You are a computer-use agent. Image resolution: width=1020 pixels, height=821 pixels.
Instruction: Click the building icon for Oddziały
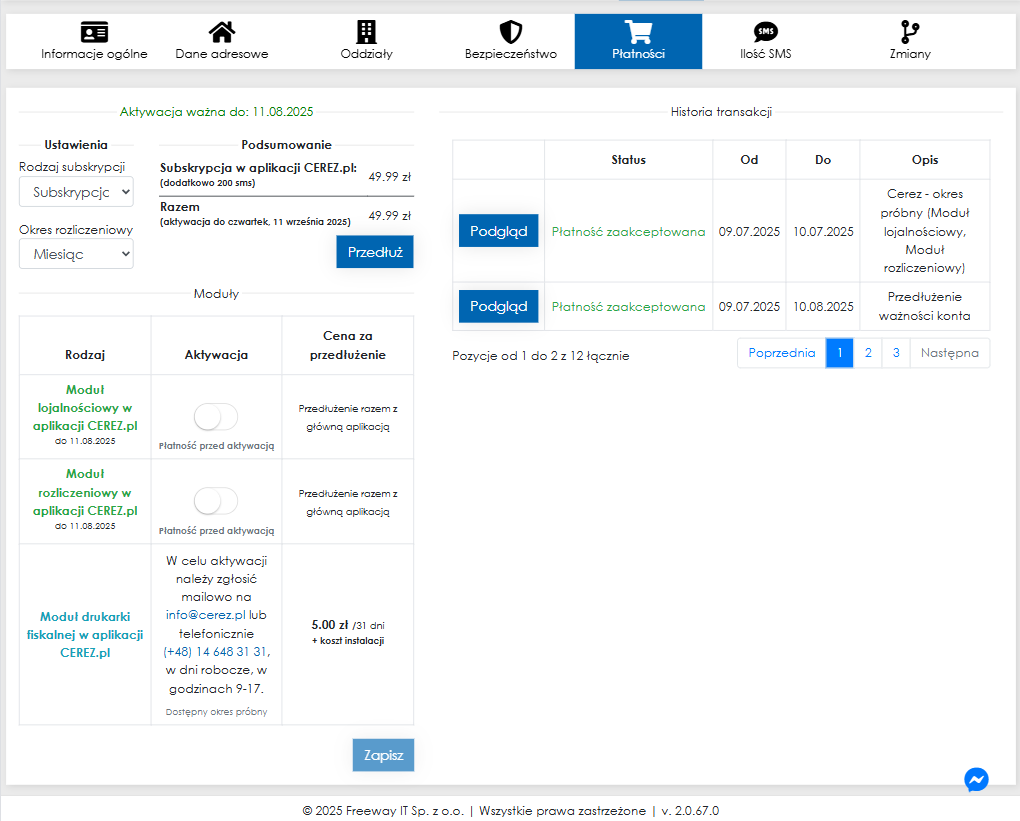(x=367, y=32)
